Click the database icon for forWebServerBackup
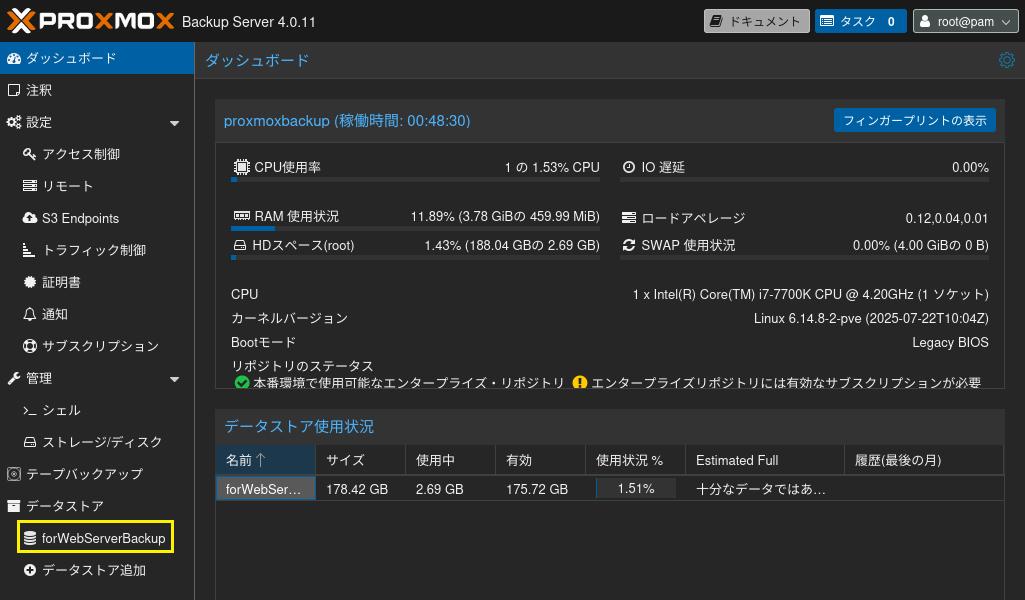The image size is (1025, 600). [29, 539]
